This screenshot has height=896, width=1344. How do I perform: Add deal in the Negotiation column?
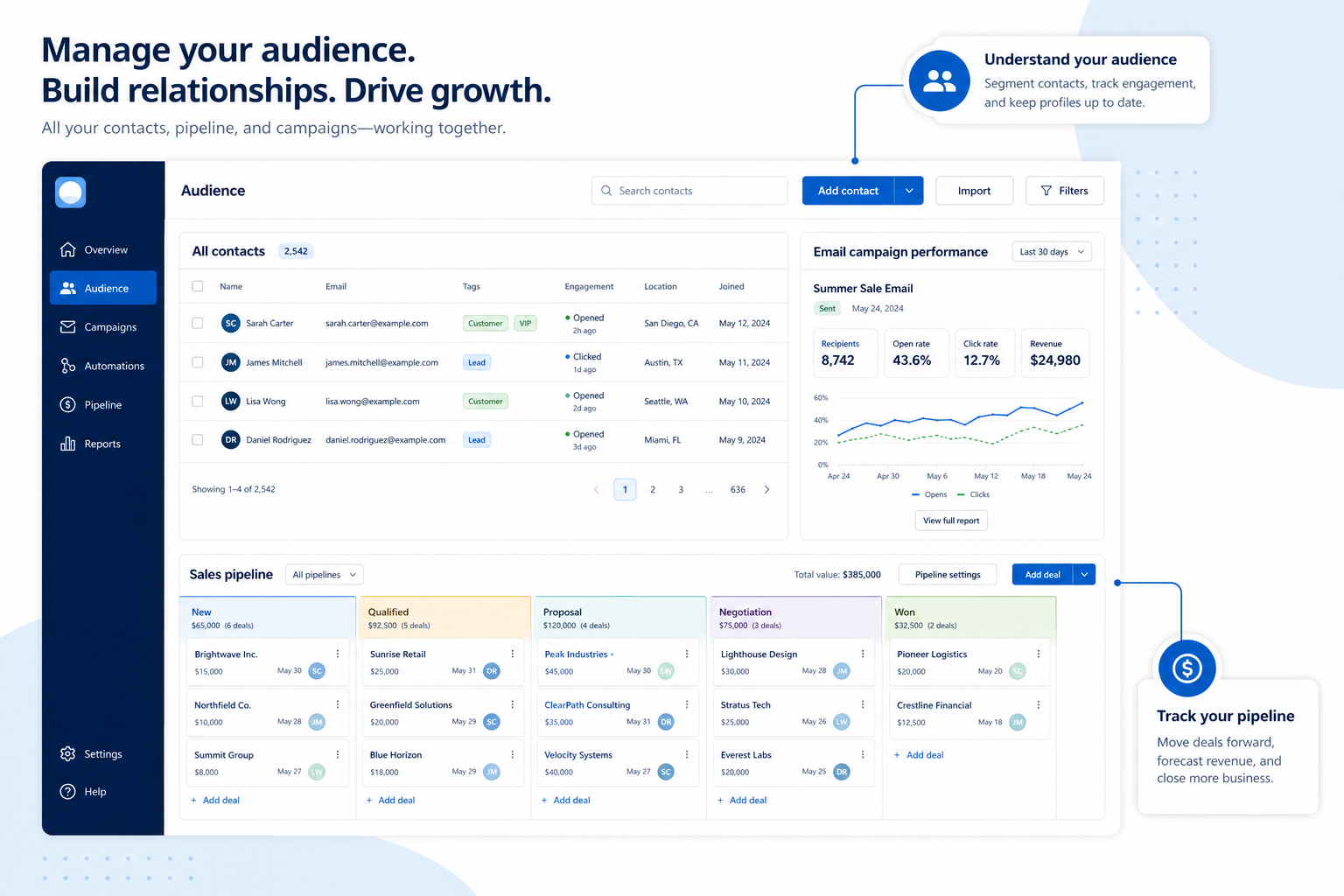pos(742,801)
